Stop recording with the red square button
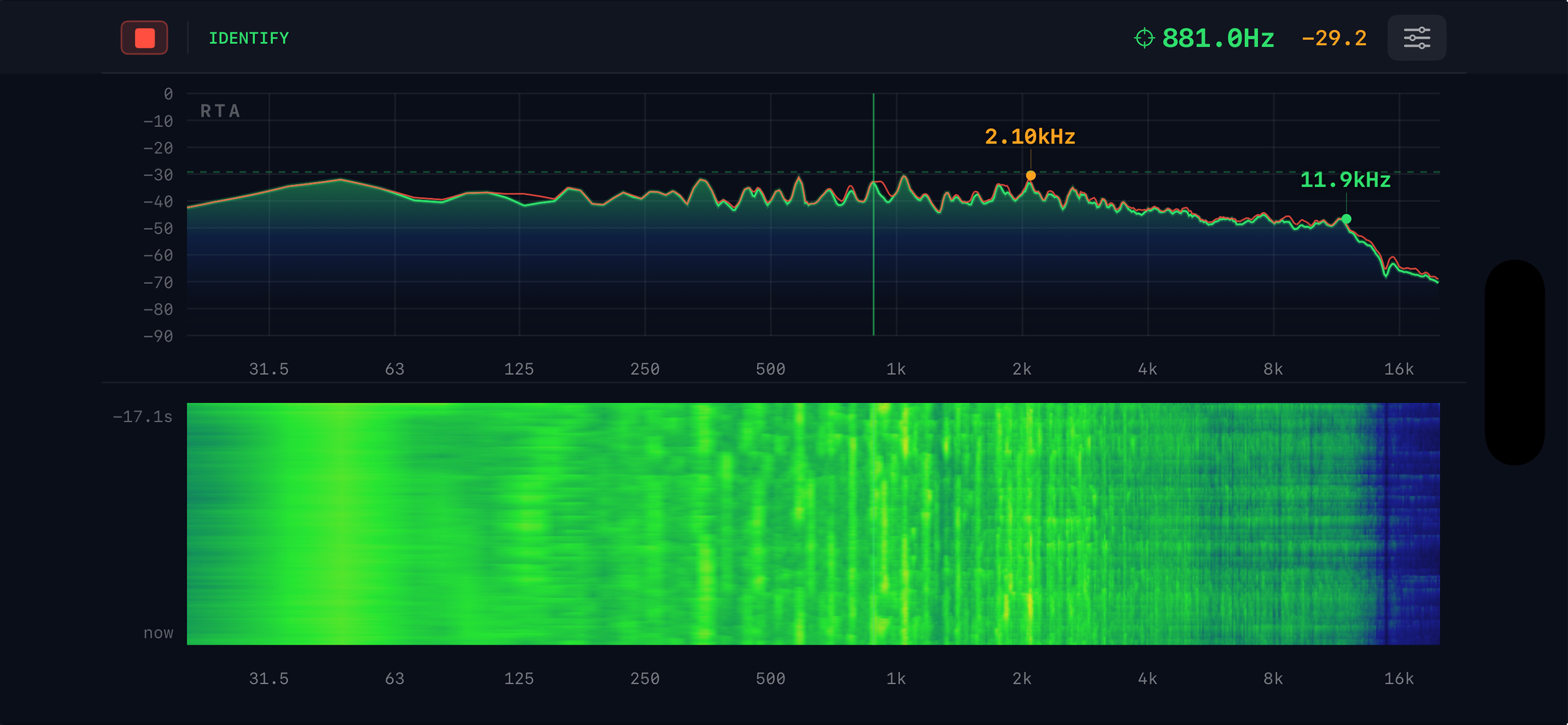1568x725 pixels. tap(144, 38)
